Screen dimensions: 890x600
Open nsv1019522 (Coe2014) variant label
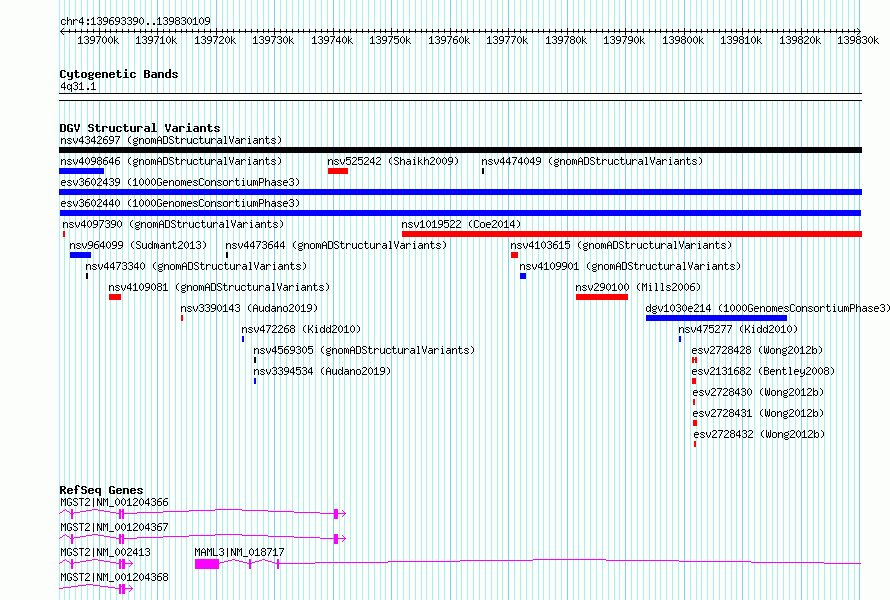click(461, 224)
